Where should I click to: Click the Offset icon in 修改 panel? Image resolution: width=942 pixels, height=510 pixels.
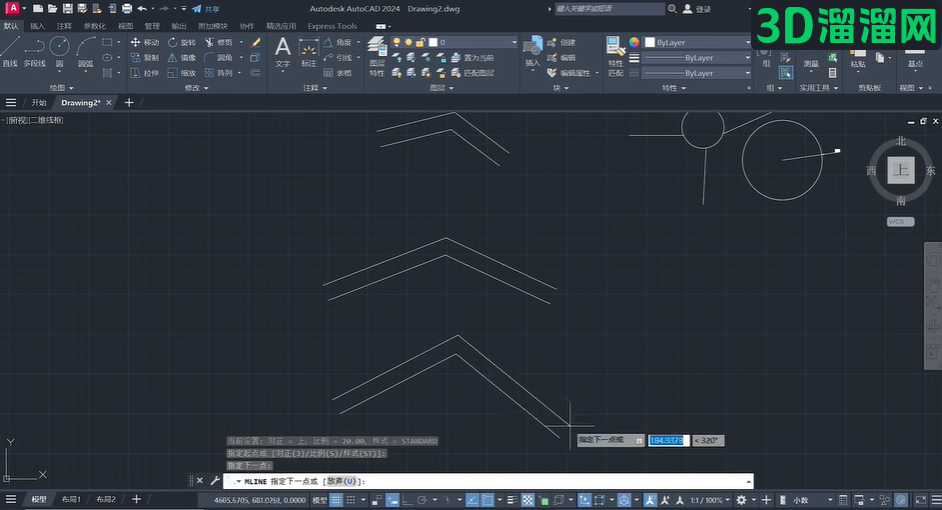255,73
